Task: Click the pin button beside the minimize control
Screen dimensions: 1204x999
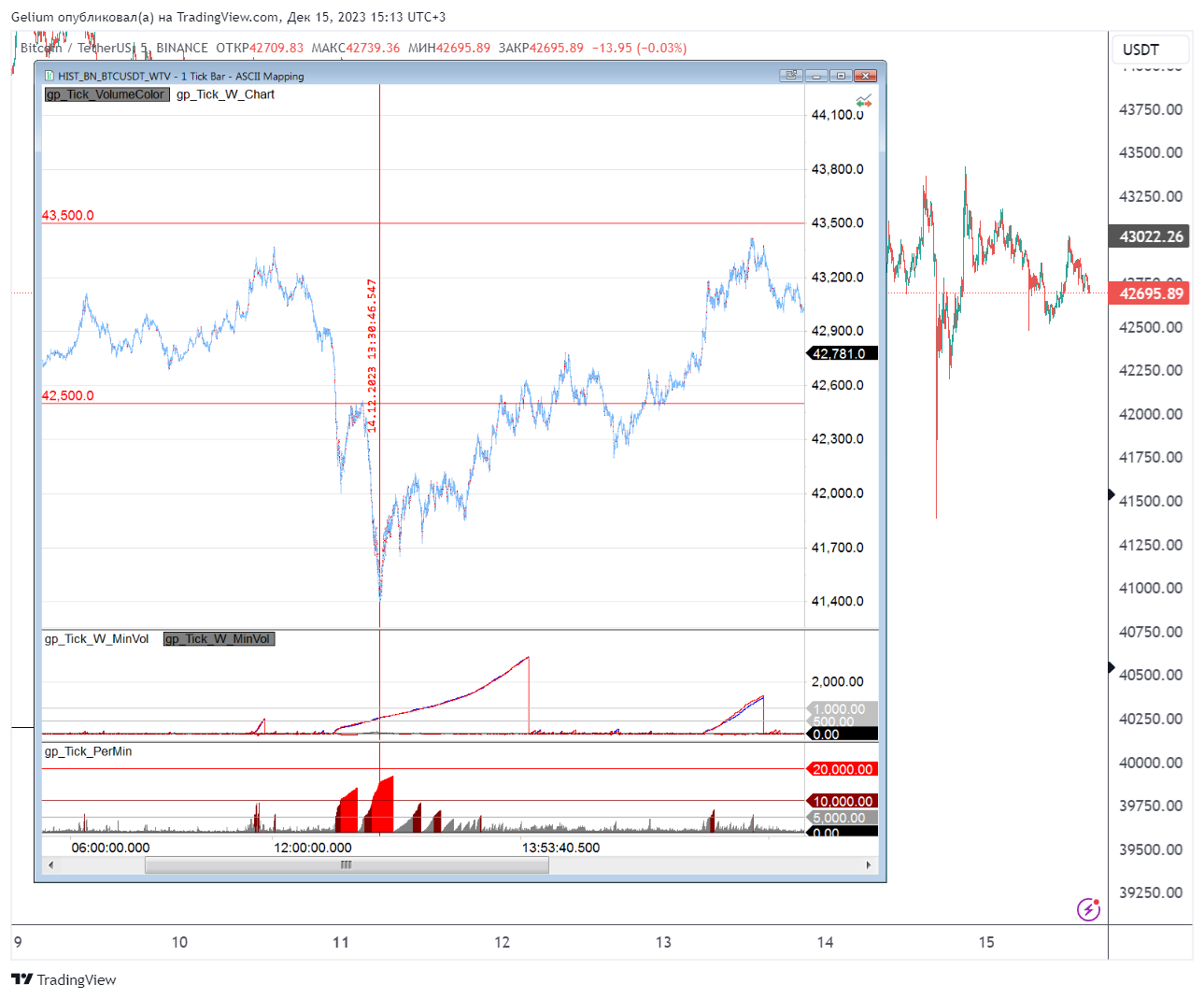Action: 791,76
